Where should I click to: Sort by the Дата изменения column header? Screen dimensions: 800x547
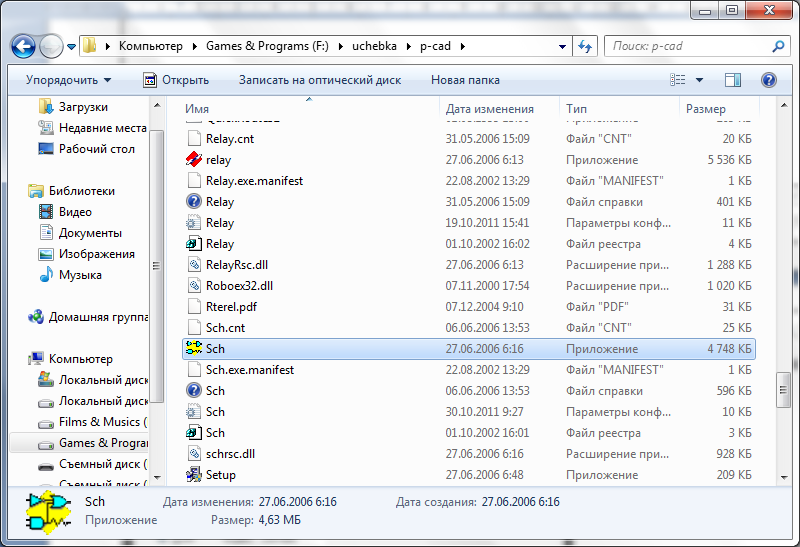[490, 109]
